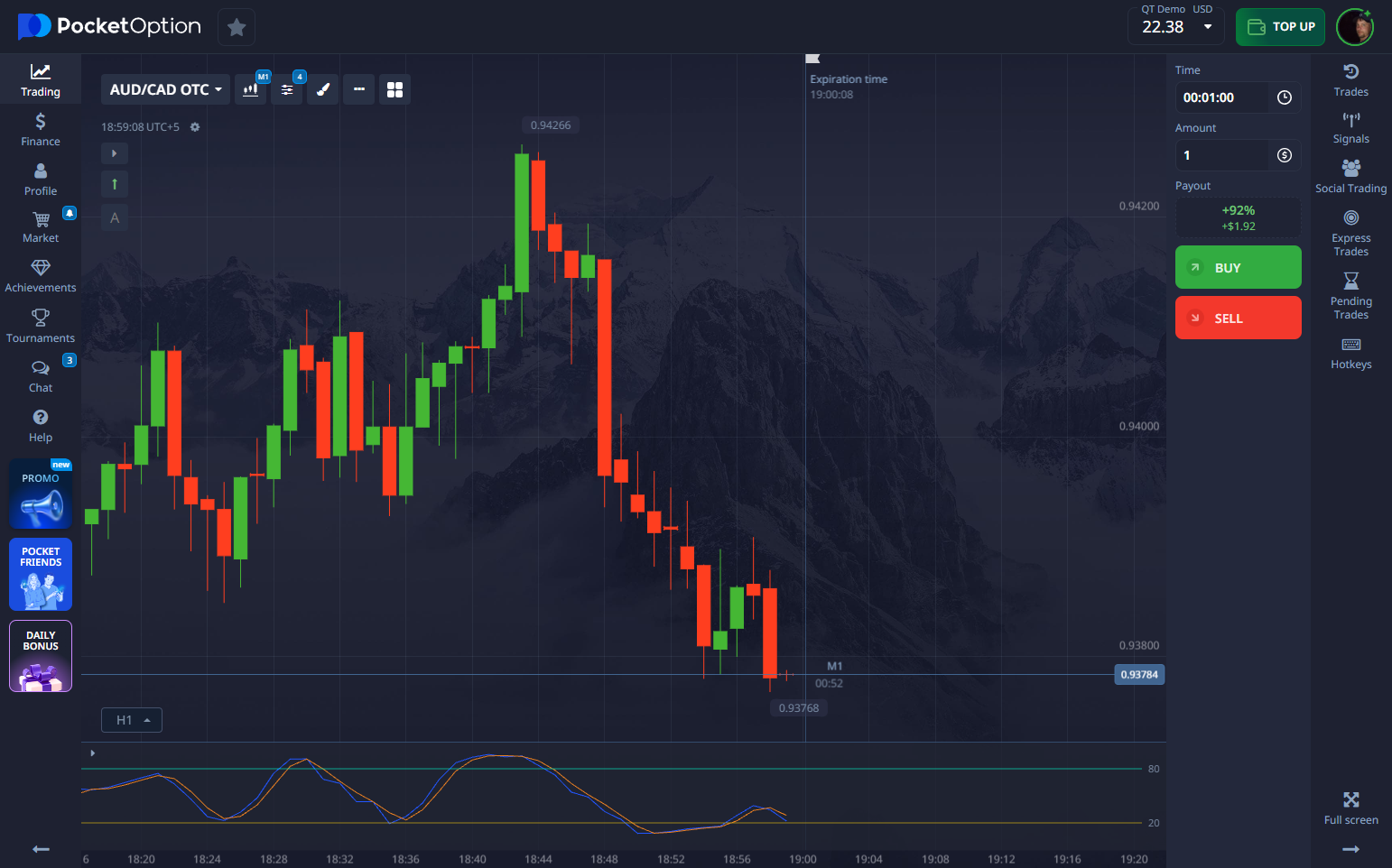
Task: Go to the Finance section
Action: pyautogui.click(x=41, y=130)
